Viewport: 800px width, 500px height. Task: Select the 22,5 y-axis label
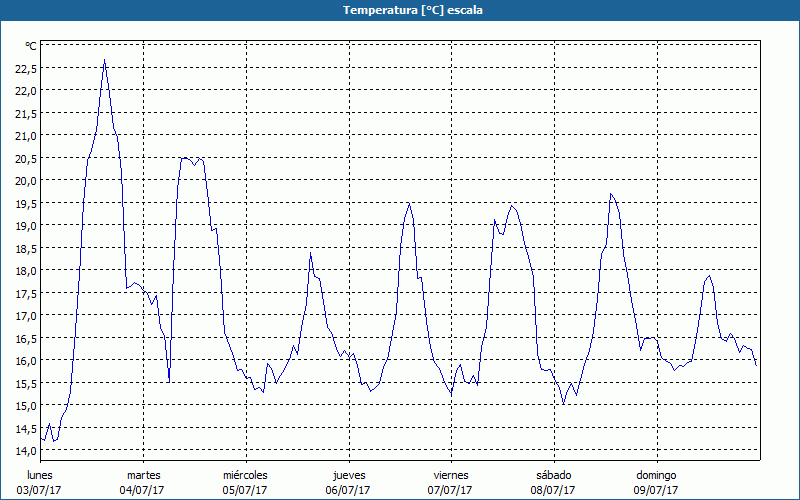[x=25, y=69]
